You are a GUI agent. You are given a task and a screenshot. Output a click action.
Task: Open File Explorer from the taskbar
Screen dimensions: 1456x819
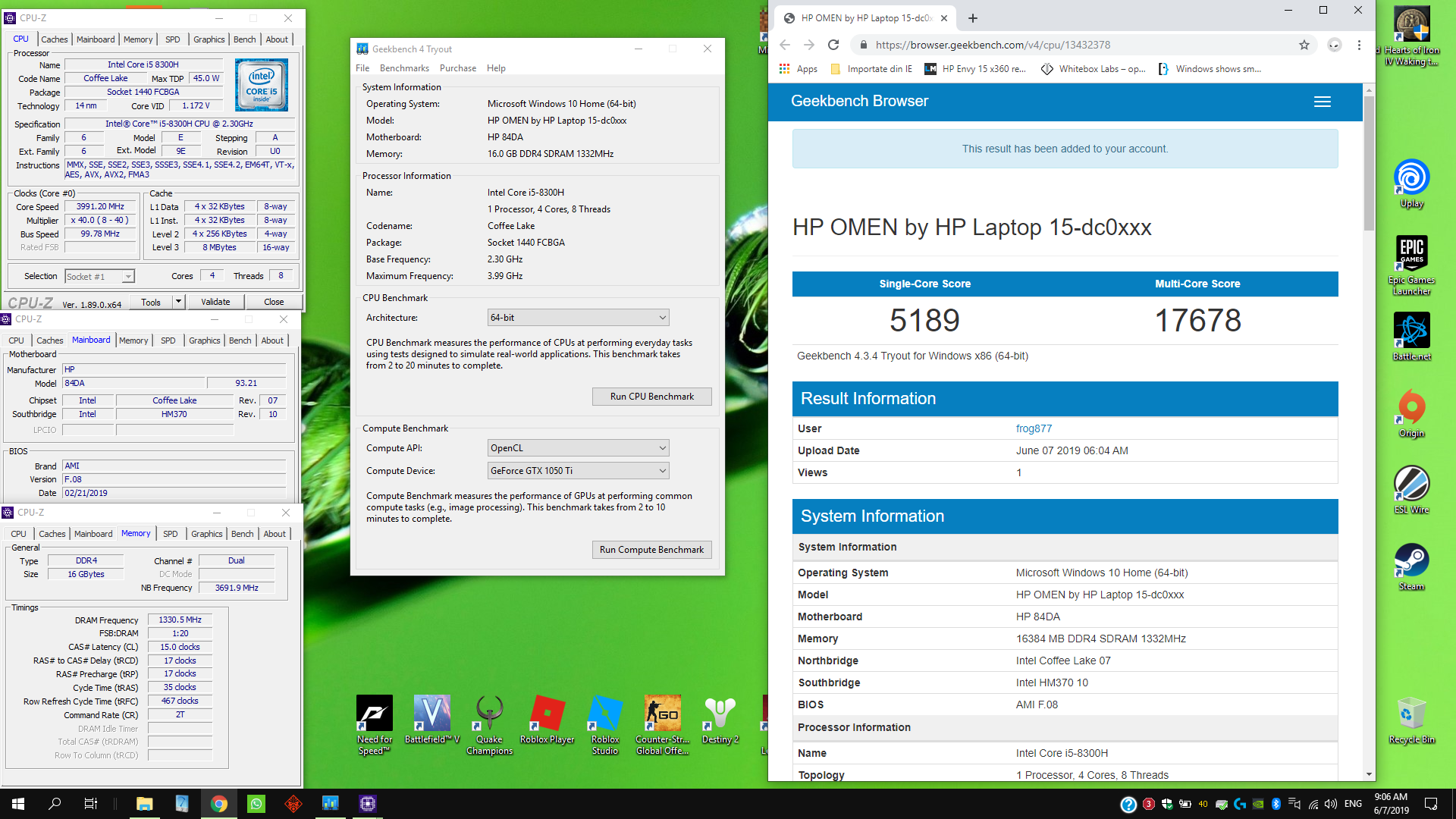(x=144, y=804)
